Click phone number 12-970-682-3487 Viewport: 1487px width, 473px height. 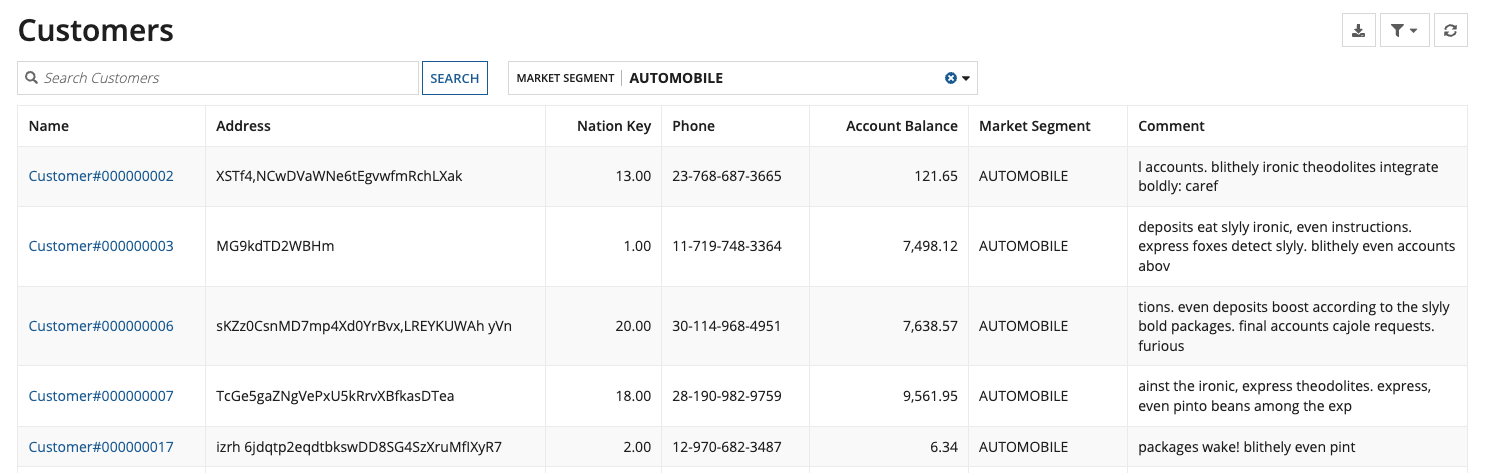pos(727,446)
